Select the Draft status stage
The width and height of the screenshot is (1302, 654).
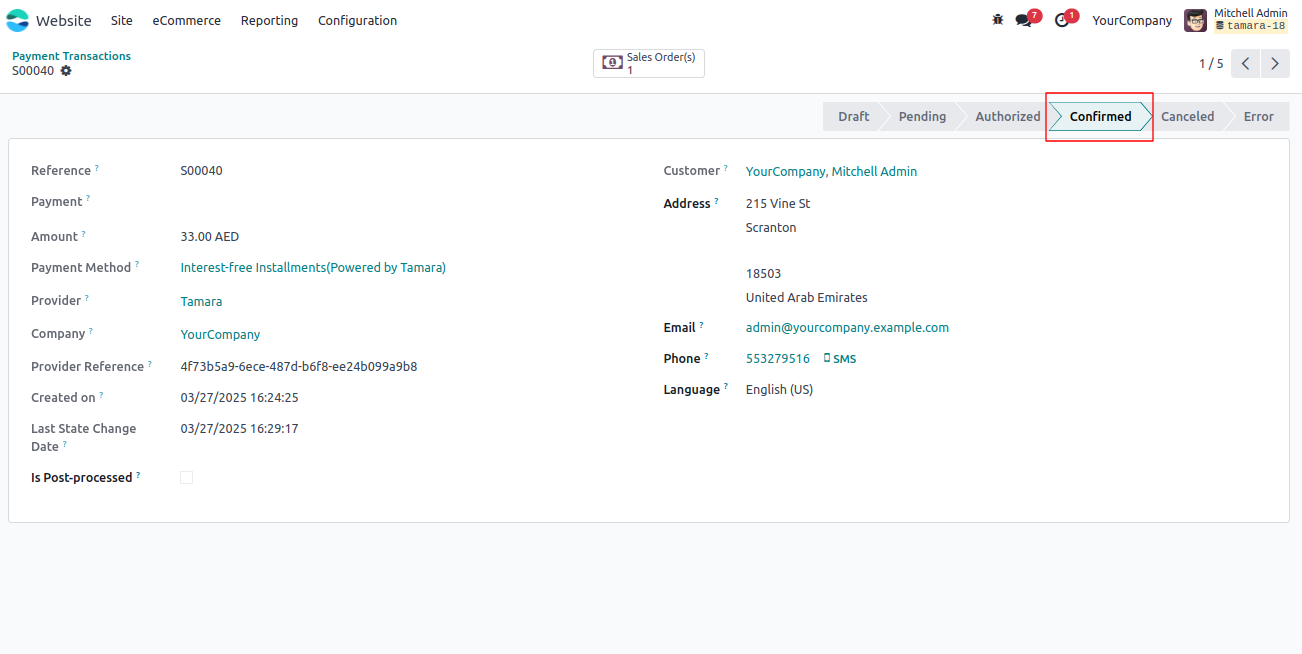853,116
